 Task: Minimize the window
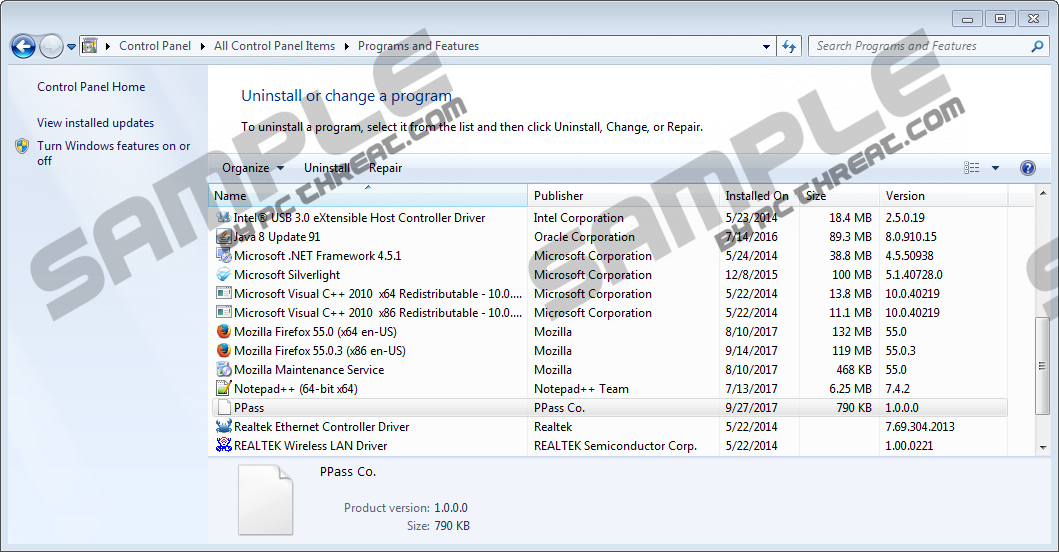tap(967, 19)
